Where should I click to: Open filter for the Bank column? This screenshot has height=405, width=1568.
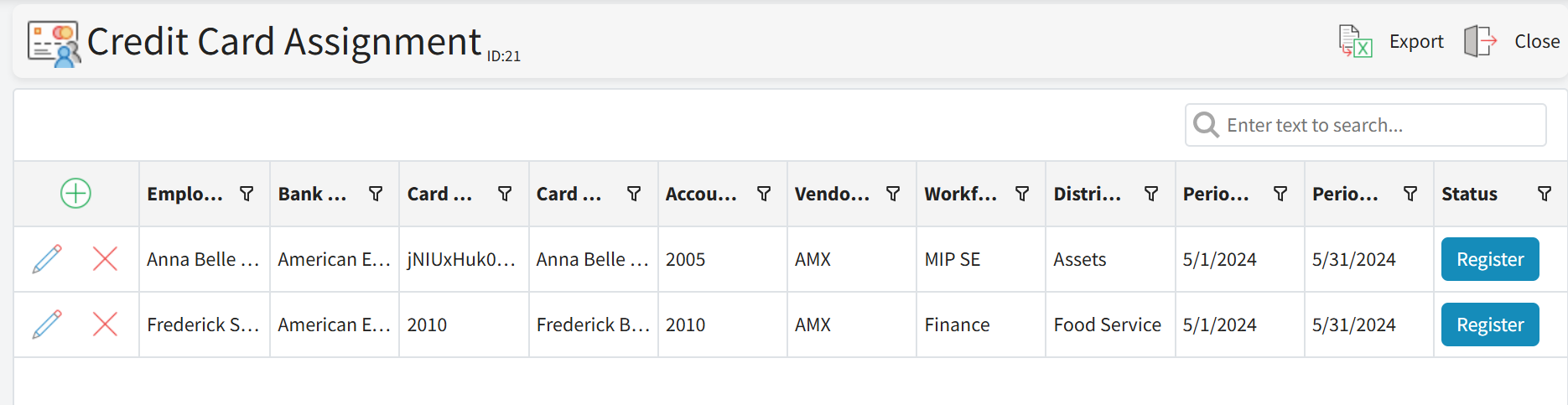(x=376, y=194)
